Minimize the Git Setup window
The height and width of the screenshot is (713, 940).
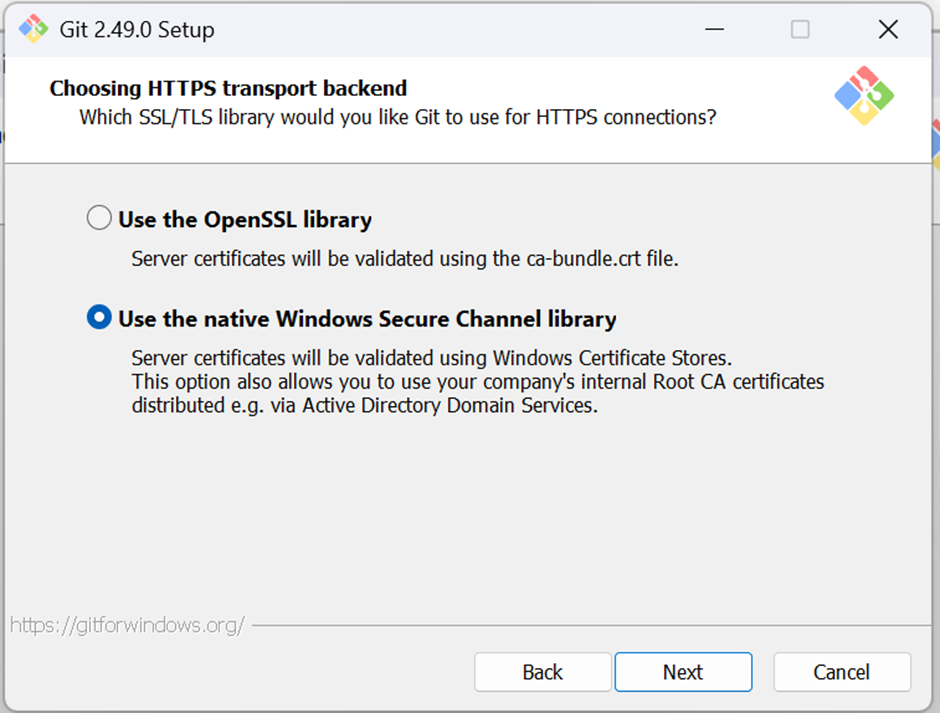tap(714, 29)
